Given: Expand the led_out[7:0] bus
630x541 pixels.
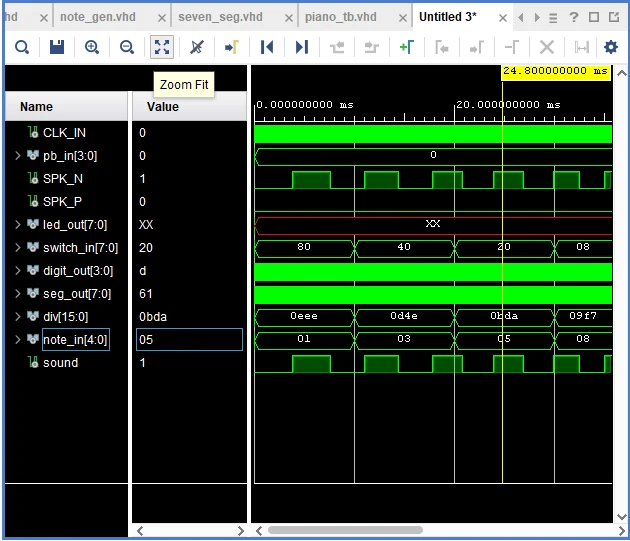Looking at the screenshot, I should pyautogui.click(x=17, y=225).
